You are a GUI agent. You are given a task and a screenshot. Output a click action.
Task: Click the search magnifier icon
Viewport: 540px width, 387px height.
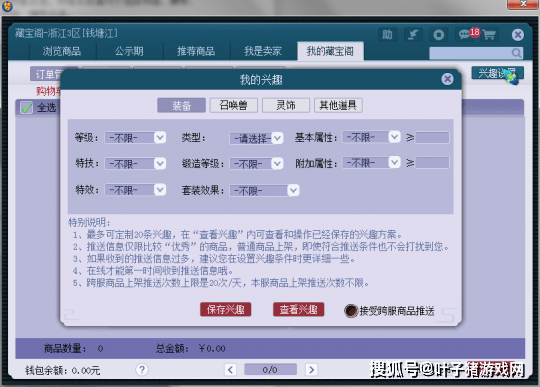pos(516,53)
